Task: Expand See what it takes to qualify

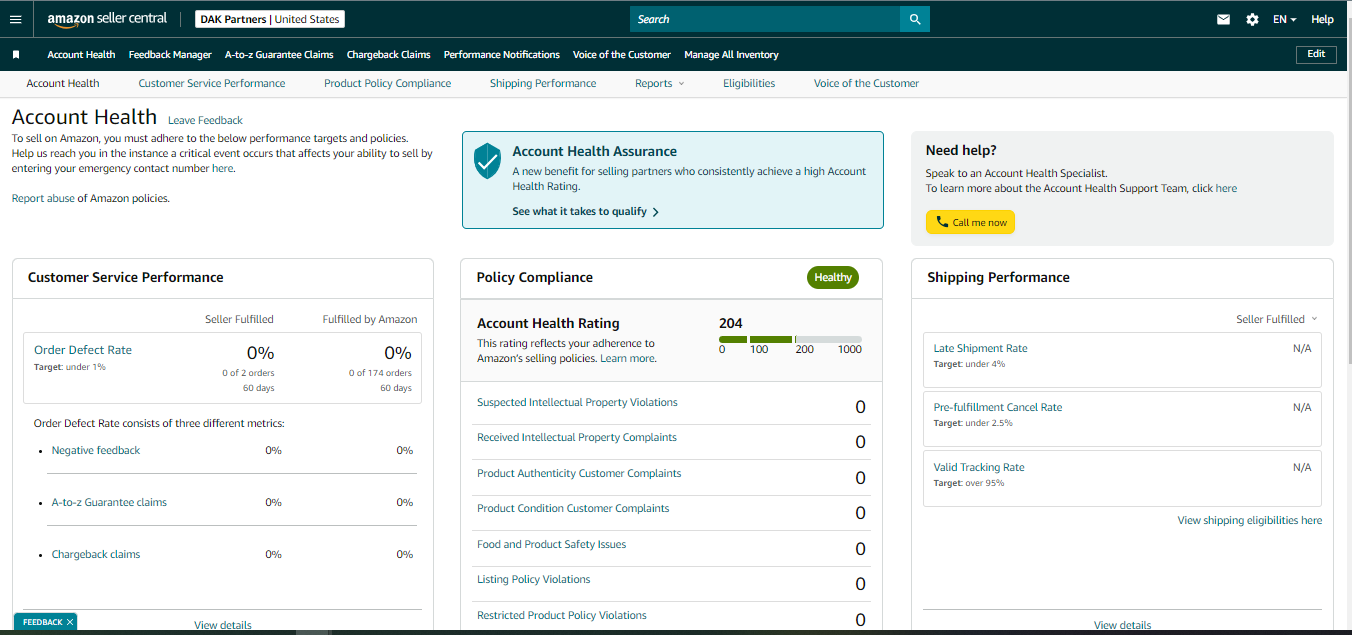Action: tap(585, 212)
